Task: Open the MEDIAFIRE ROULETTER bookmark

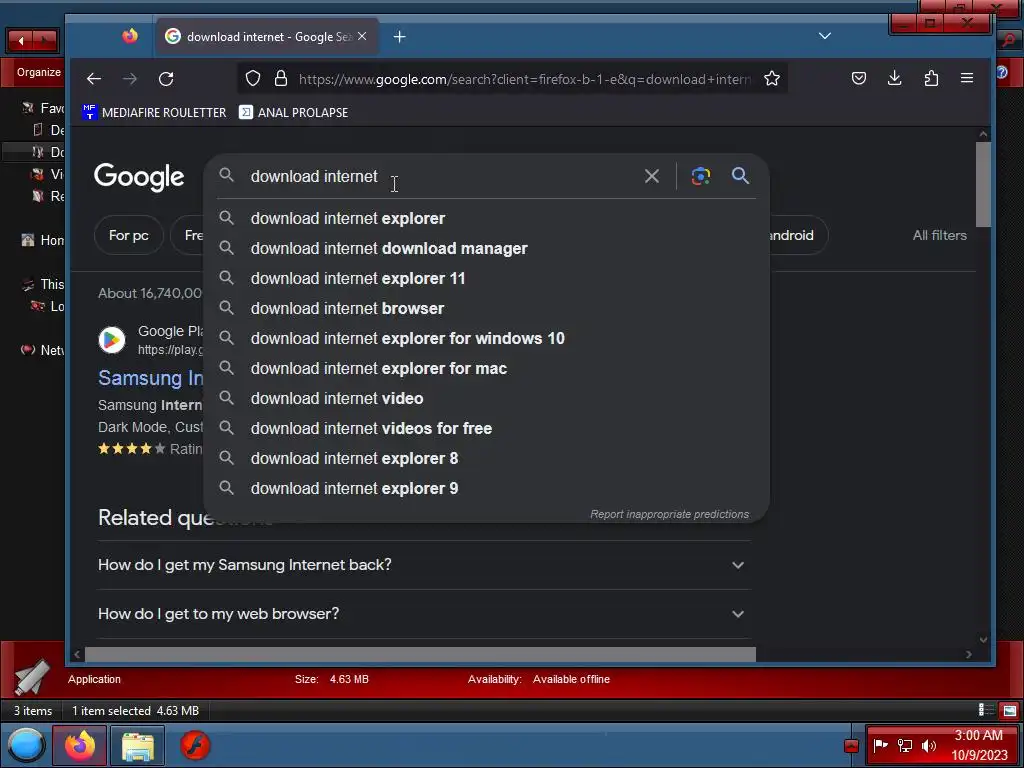Action: [153, 112]
